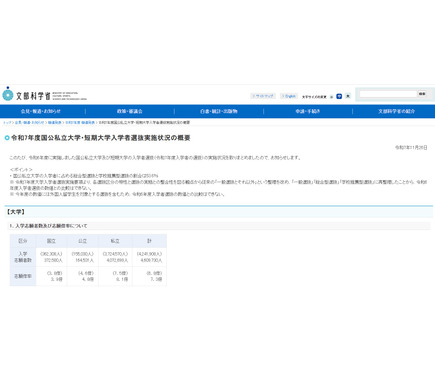Open 令和7年度 報道発表 breadcrumb link
435x375 pixels.
80,123
